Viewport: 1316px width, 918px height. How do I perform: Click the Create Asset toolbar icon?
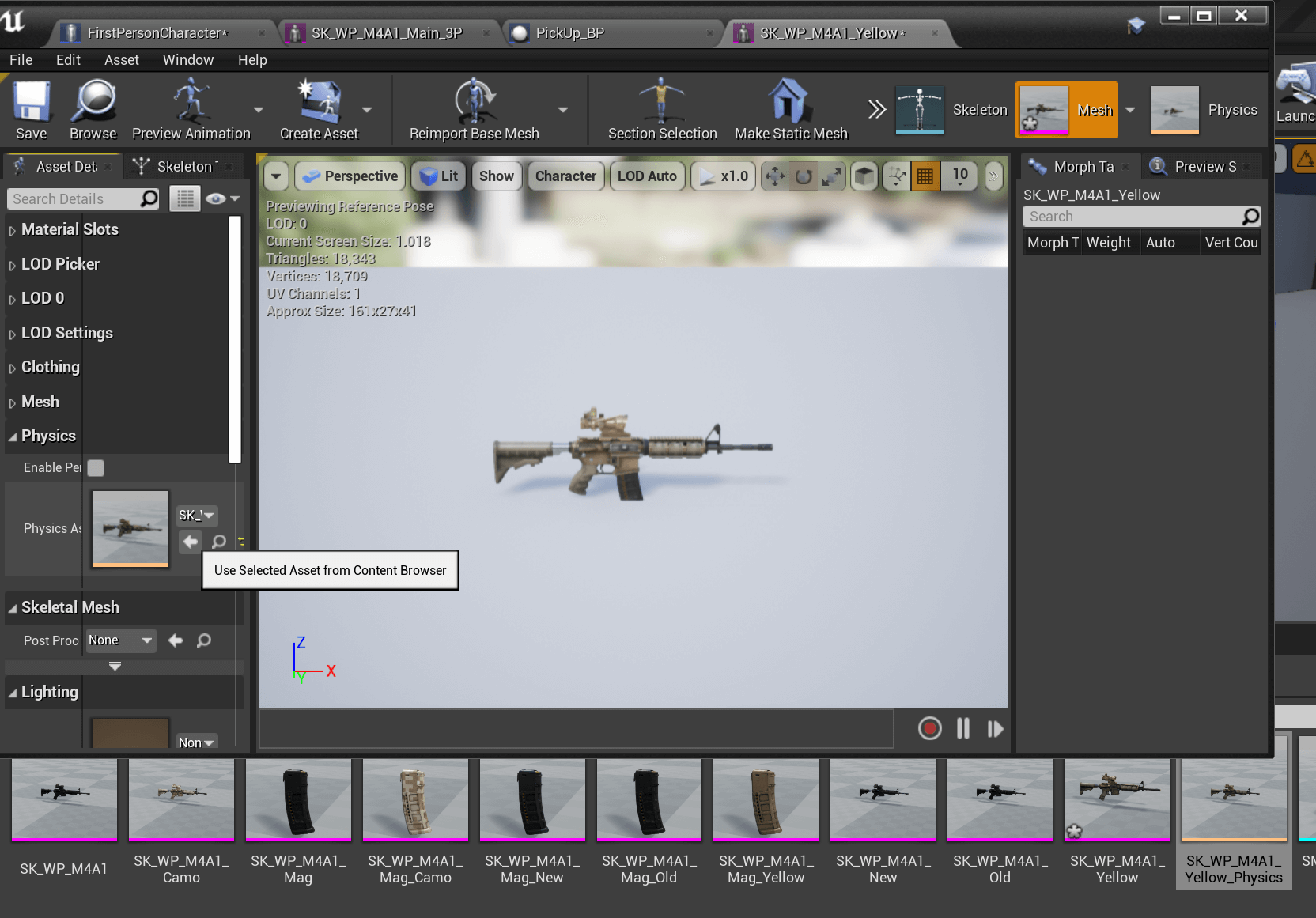(319, 110)
